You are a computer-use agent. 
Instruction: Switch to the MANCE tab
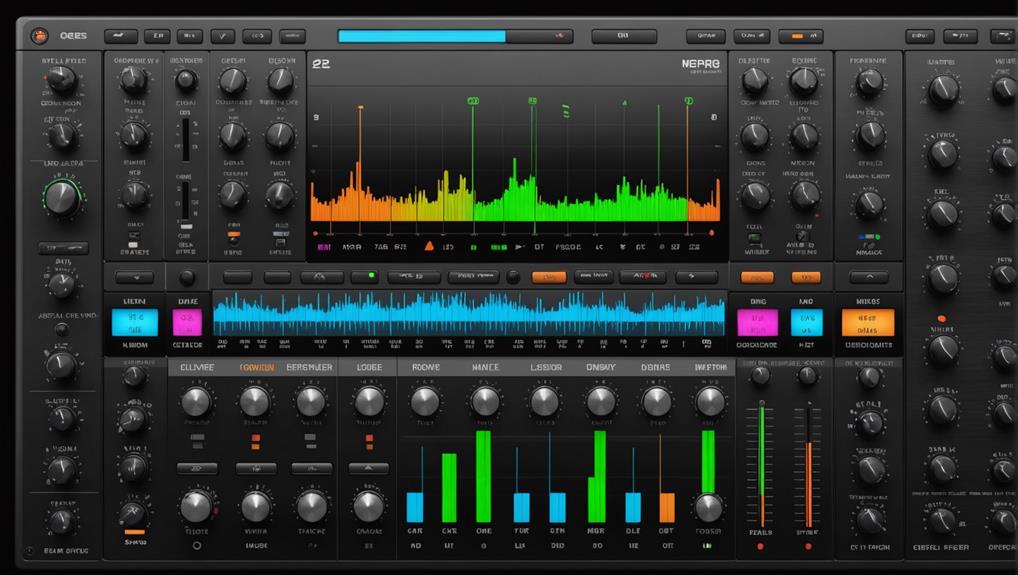point(485,367)
